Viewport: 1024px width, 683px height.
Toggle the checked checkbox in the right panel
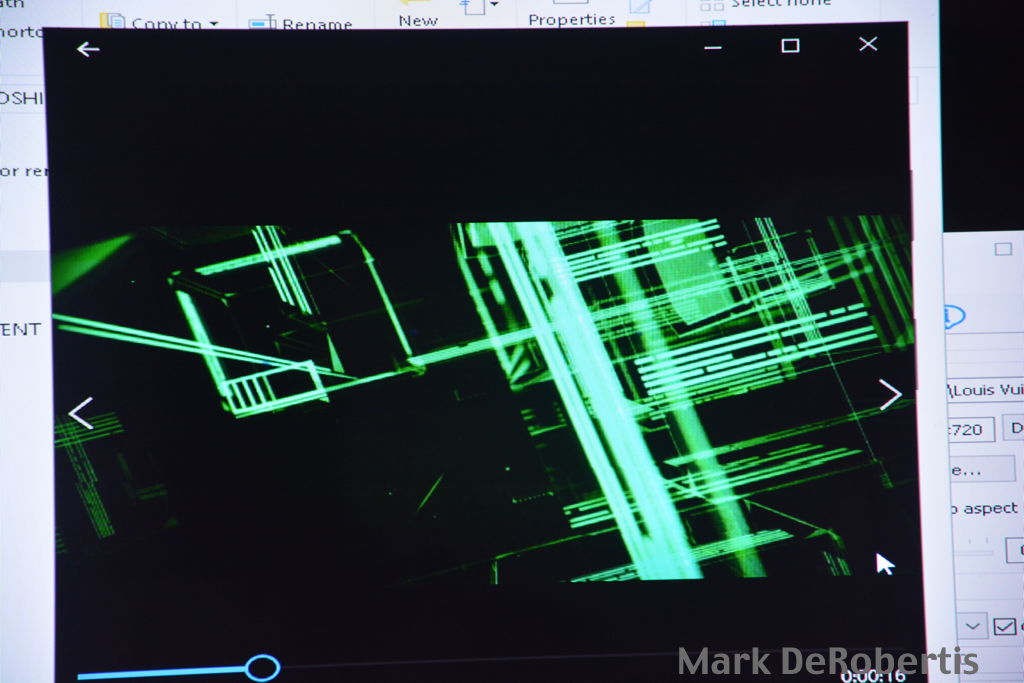pyautogui.click(x=1004, y=627)
